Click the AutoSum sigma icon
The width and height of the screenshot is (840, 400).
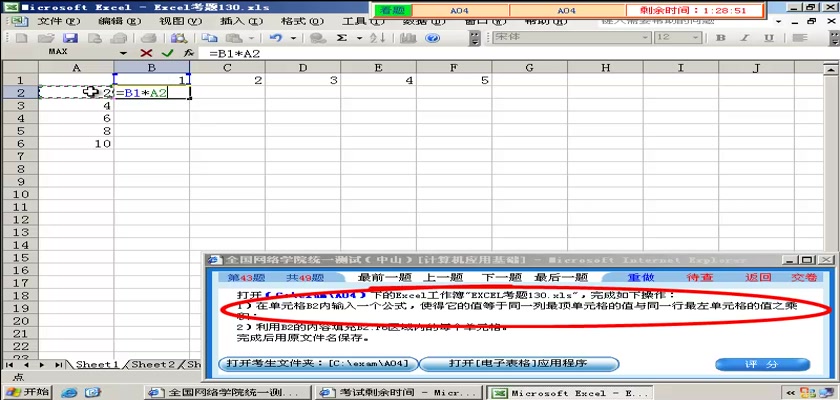342,38
